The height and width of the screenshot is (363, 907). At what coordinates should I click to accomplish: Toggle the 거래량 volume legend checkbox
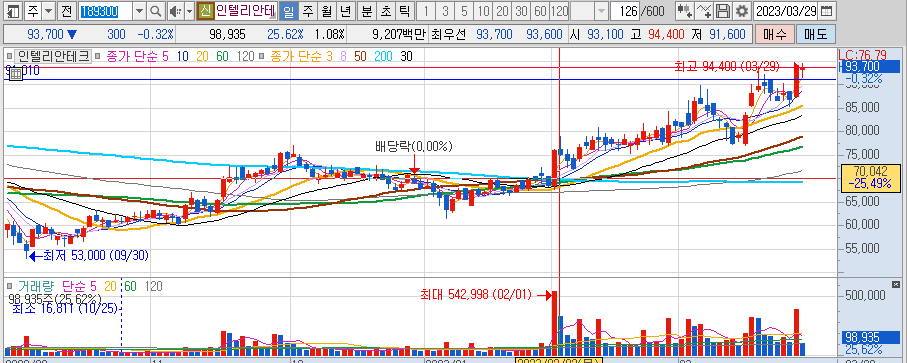coord(9,286)
